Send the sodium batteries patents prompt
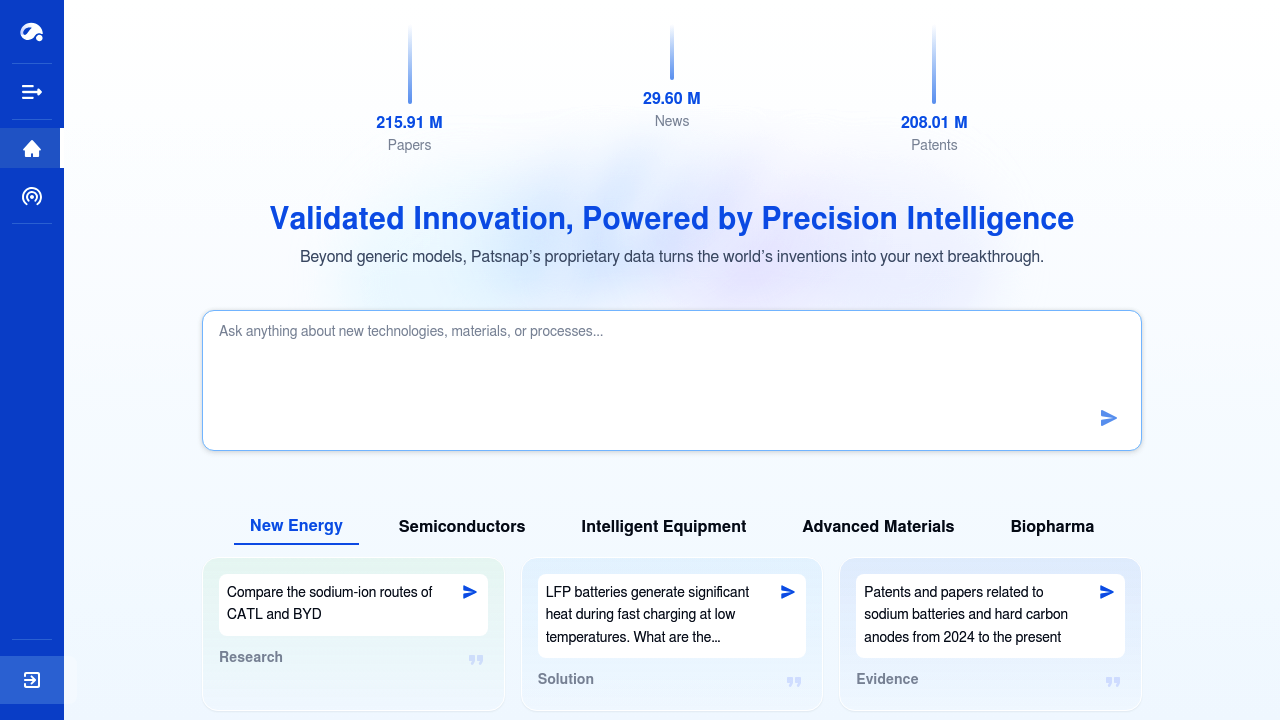The width and height of the screenshot is (1280, 720). 1107,592
